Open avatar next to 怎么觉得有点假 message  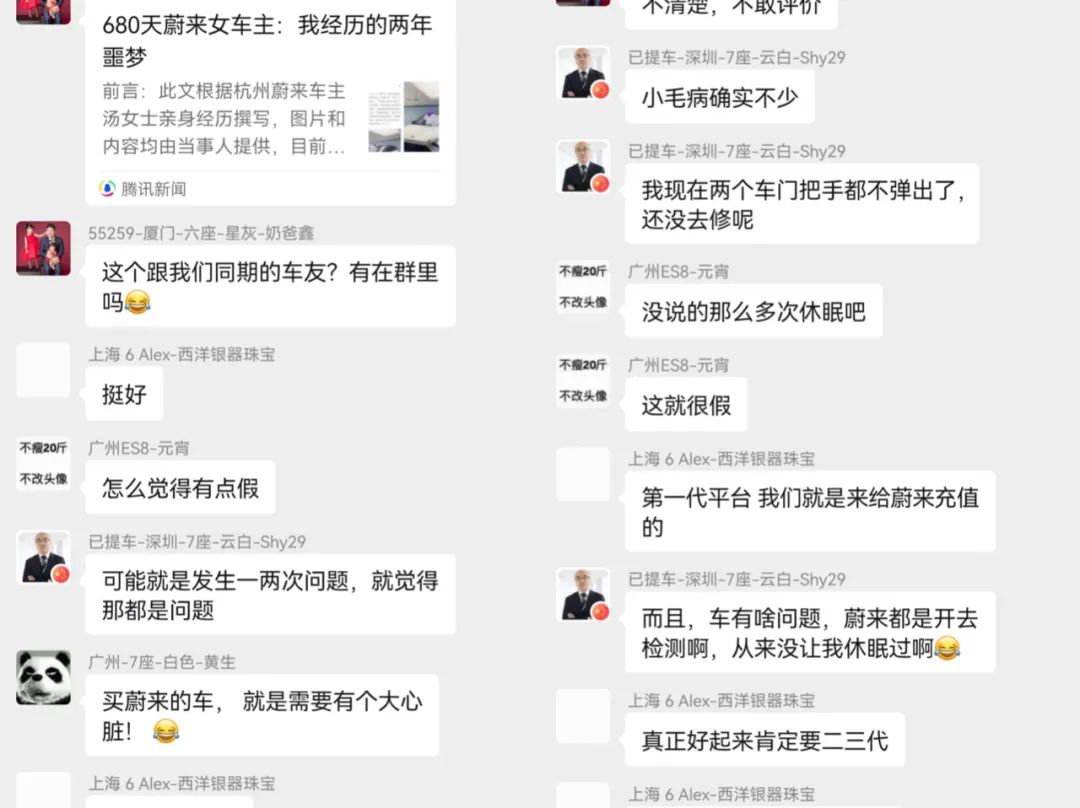(43, 464)
